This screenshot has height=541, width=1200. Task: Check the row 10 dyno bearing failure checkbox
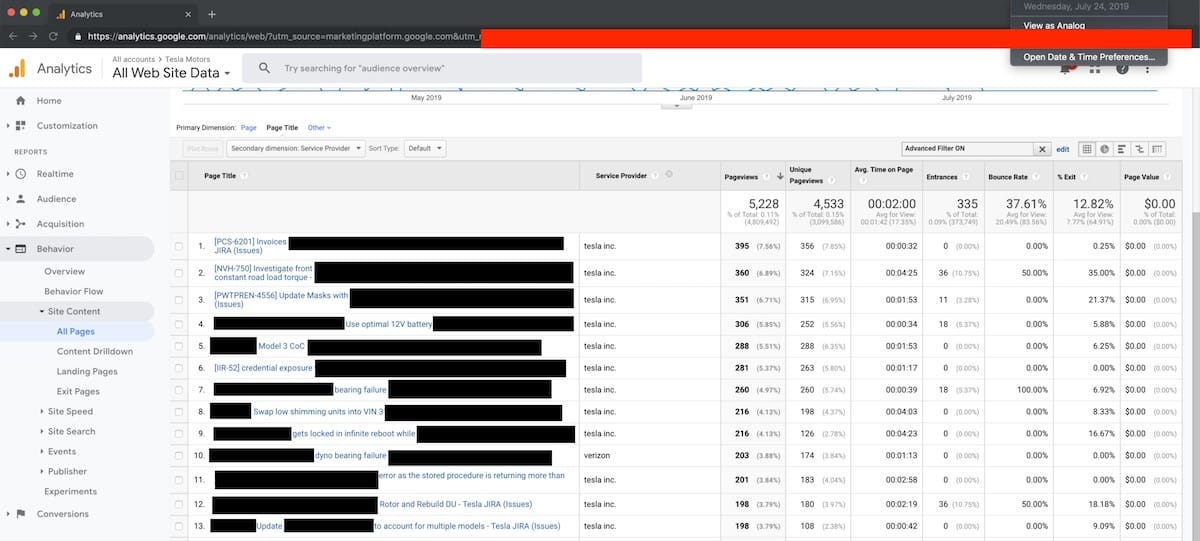[179, 456]
